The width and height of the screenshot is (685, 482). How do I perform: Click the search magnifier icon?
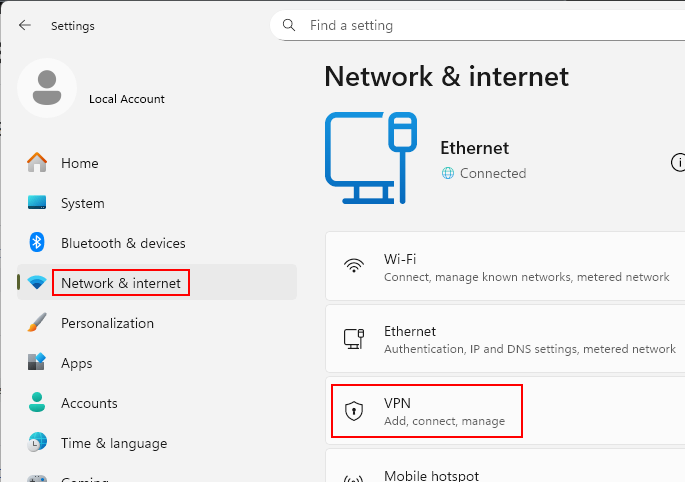tap(289, 25)
